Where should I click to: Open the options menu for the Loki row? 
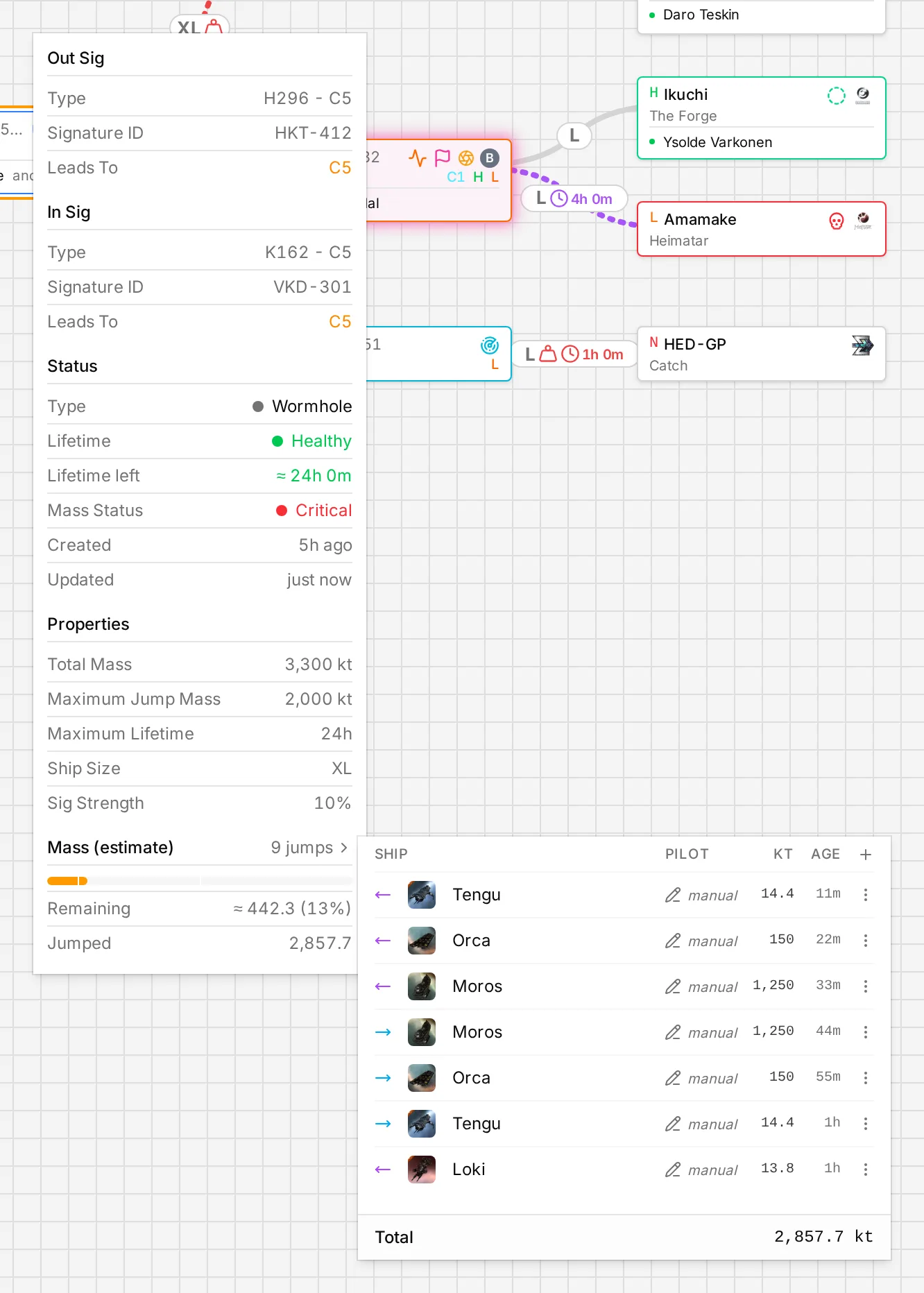tap(866, 1170)
